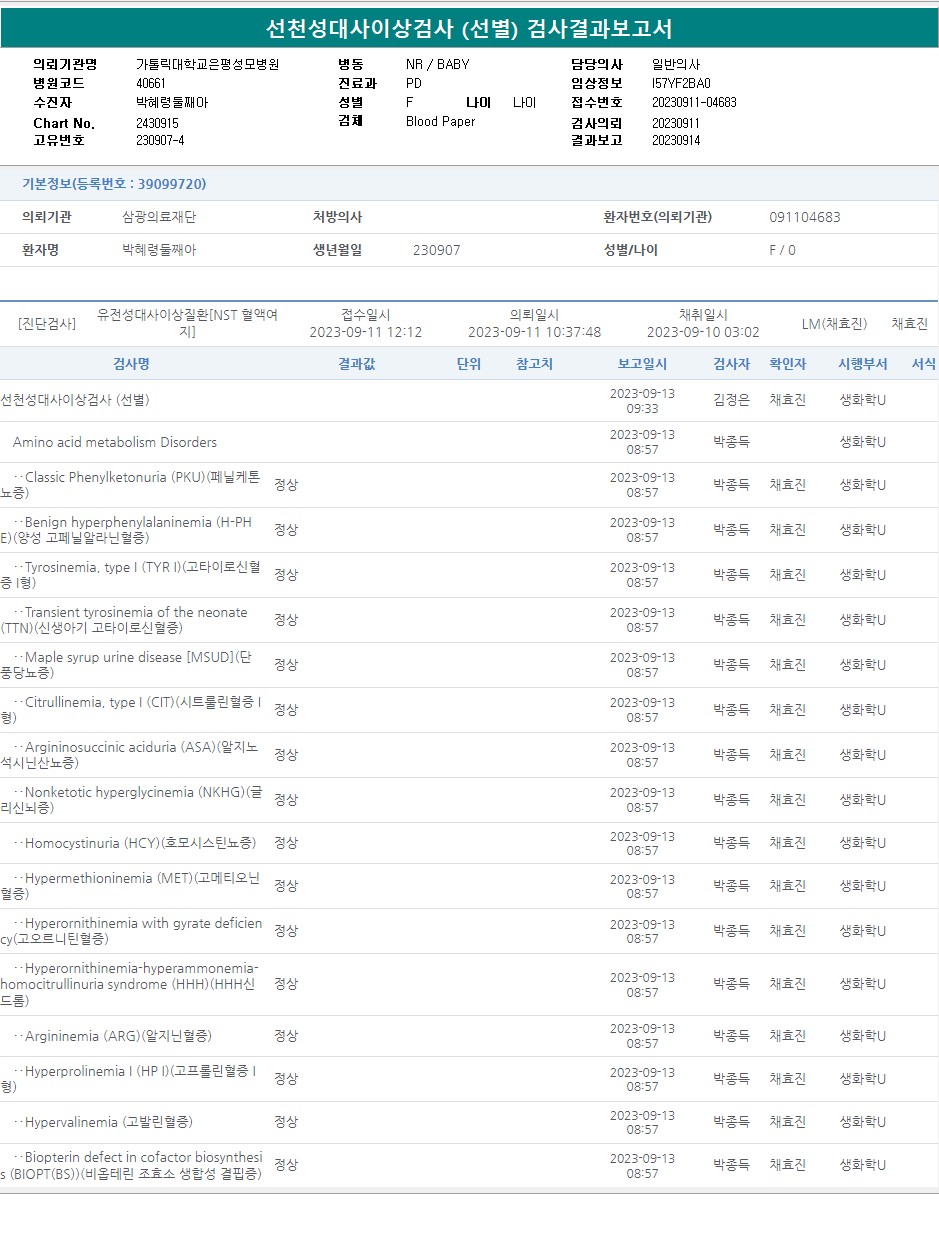This screenshot has width=939, height=1242.
Task: Click the hospital code value 40661
Action: 151,83
